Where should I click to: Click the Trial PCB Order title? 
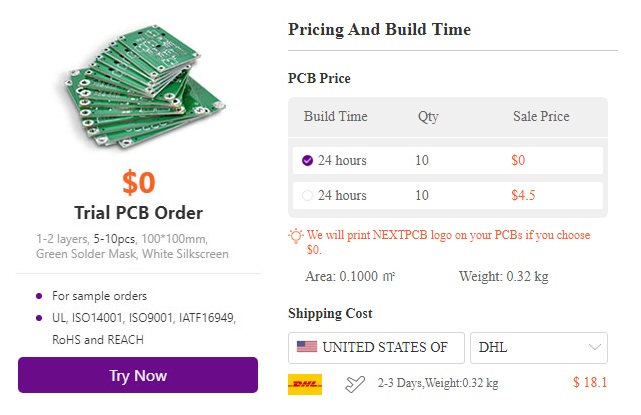point(138,212)
